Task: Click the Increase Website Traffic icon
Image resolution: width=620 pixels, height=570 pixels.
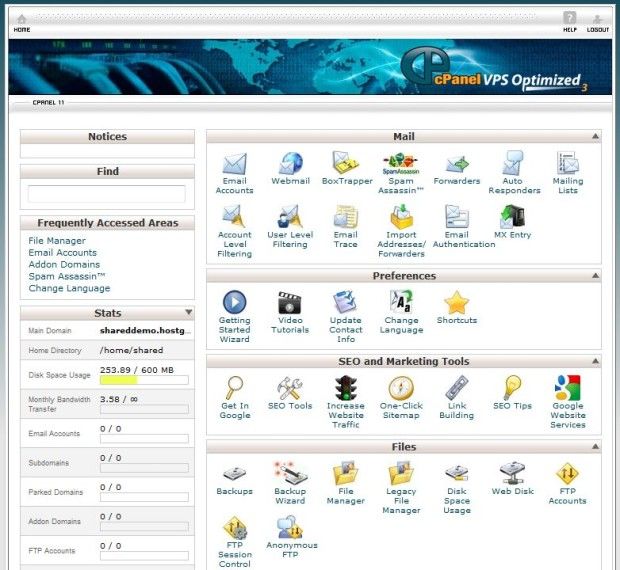Action: click(x=346, y=388)
